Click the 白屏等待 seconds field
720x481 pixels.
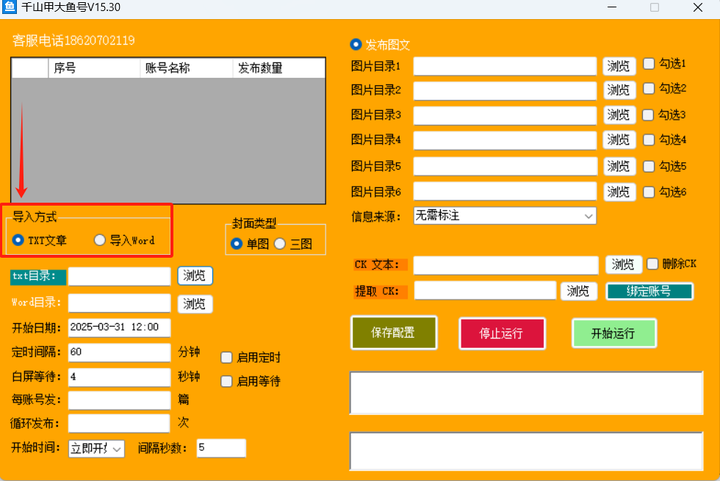tap(119, 377)
